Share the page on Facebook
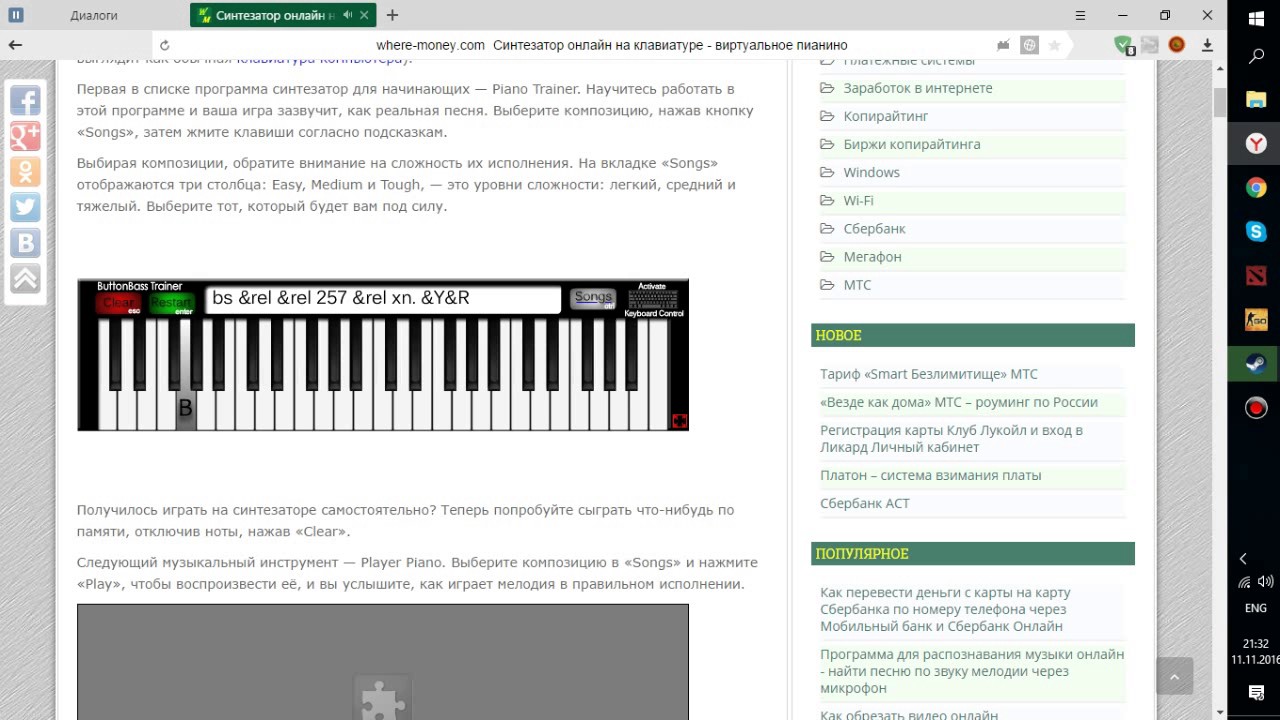Screen dimensions: 1280x720 [25, 100]
